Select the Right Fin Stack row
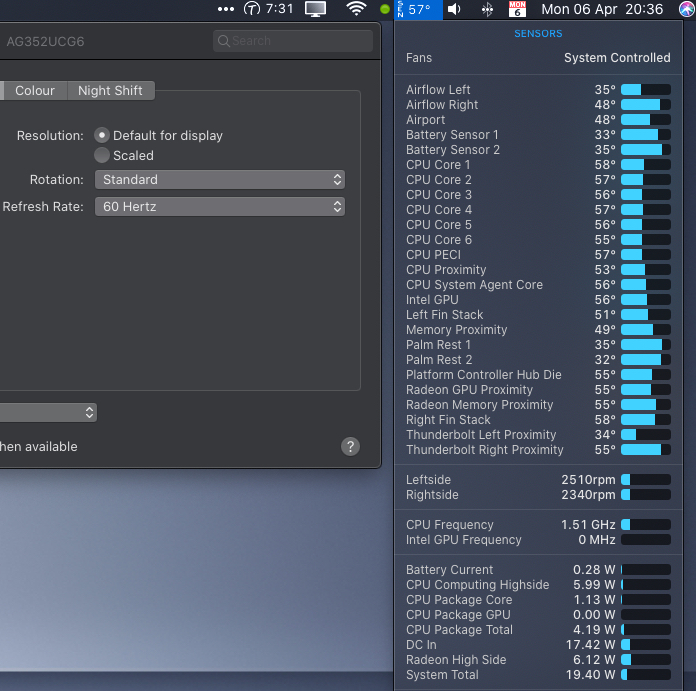Viewport: 696px width, 691px height. click(538, 420)
